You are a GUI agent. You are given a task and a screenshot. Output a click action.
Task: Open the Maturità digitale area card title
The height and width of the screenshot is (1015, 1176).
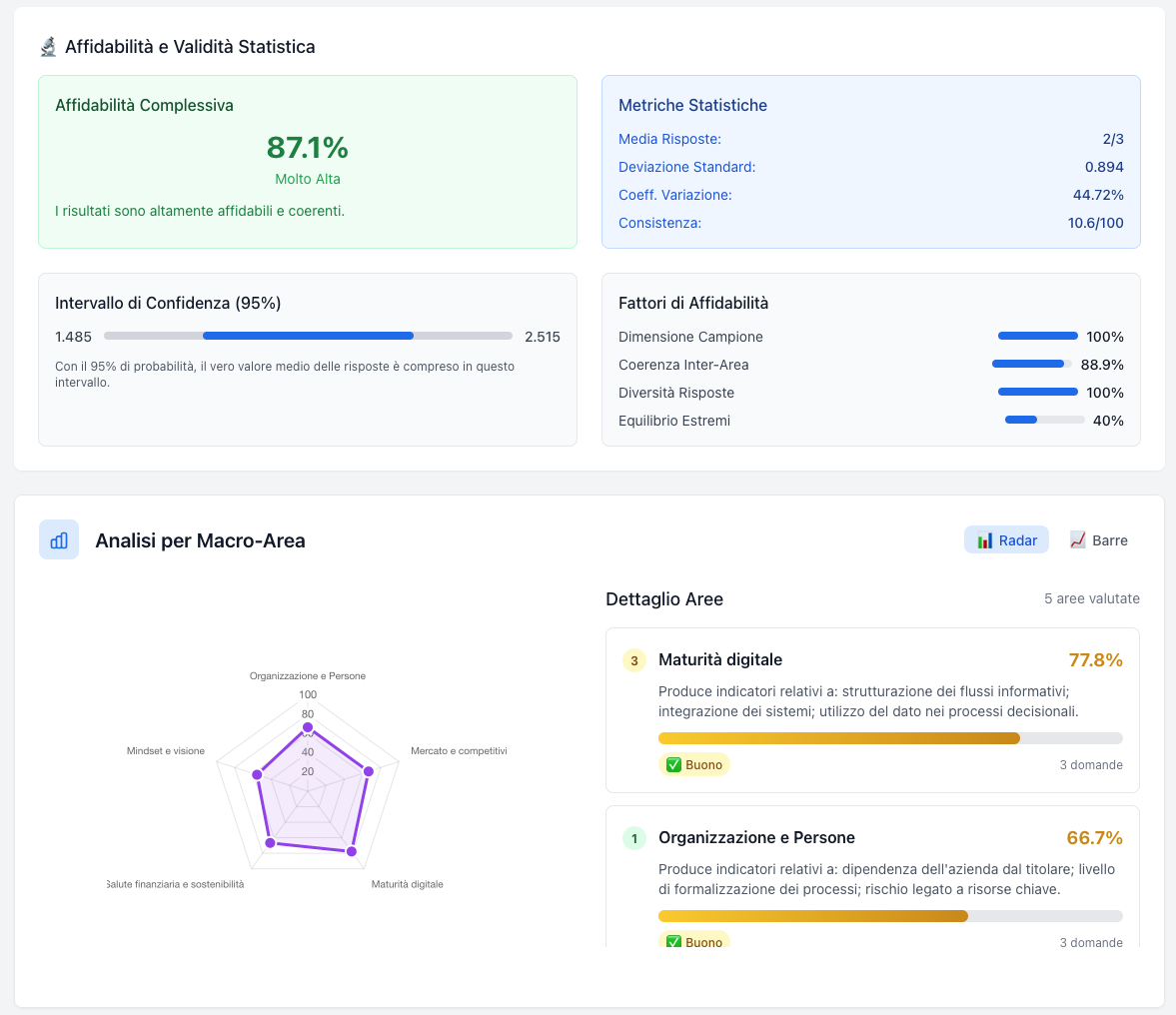click(x=720, y=659)
